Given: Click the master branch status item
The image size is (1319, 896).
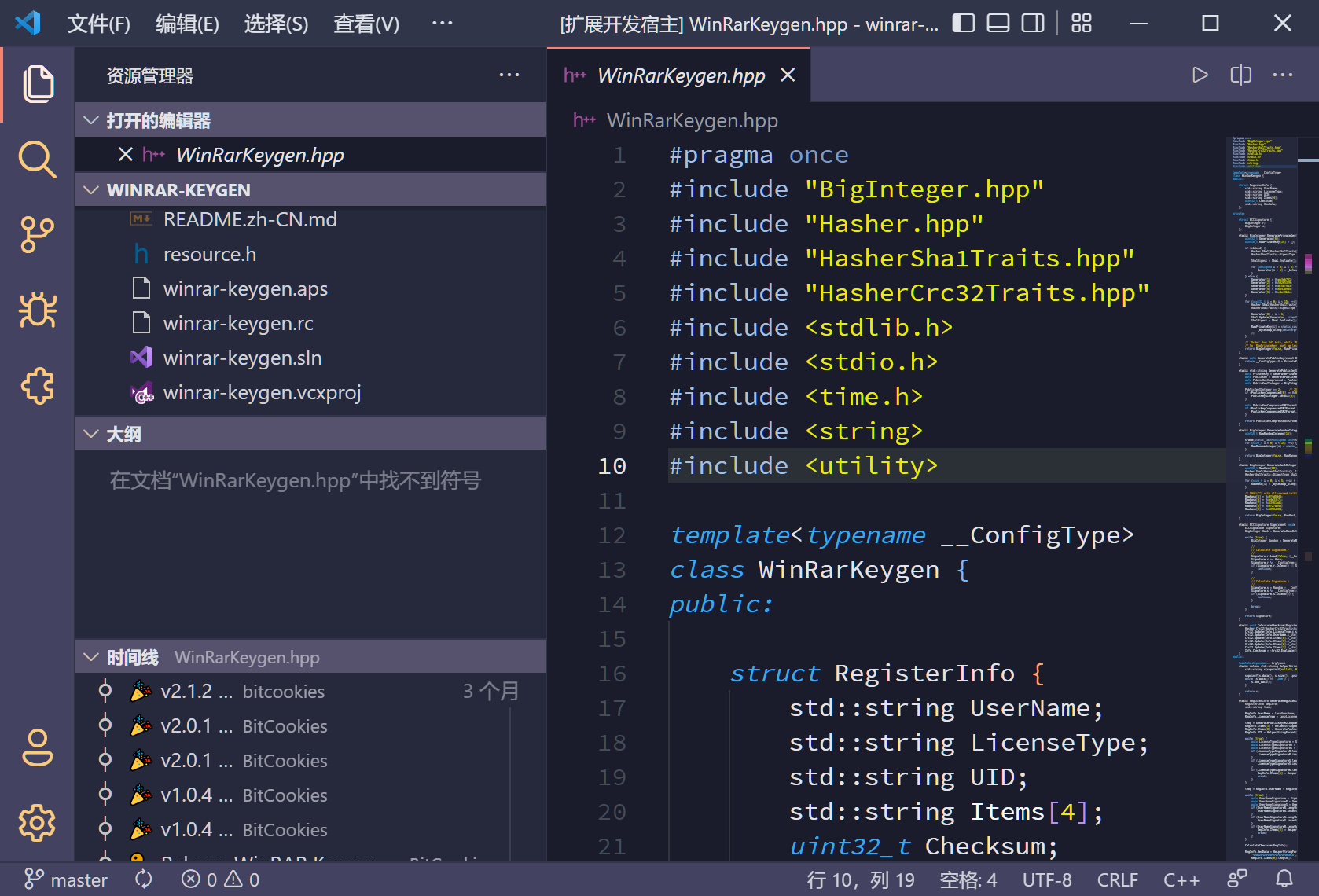Looking at the screenshot, I should tap(66, 879).
